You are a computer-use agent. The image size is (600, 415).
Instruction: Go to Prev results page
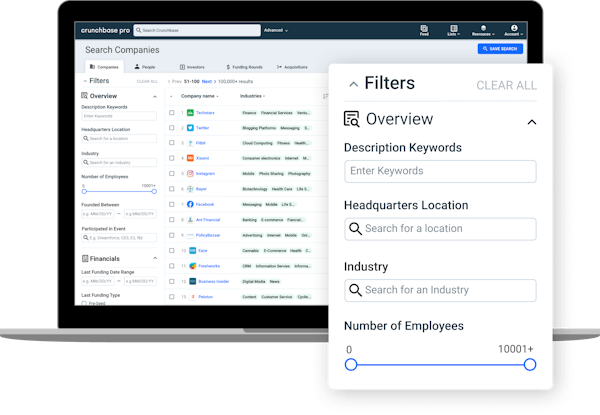click(x=175, y=81)
